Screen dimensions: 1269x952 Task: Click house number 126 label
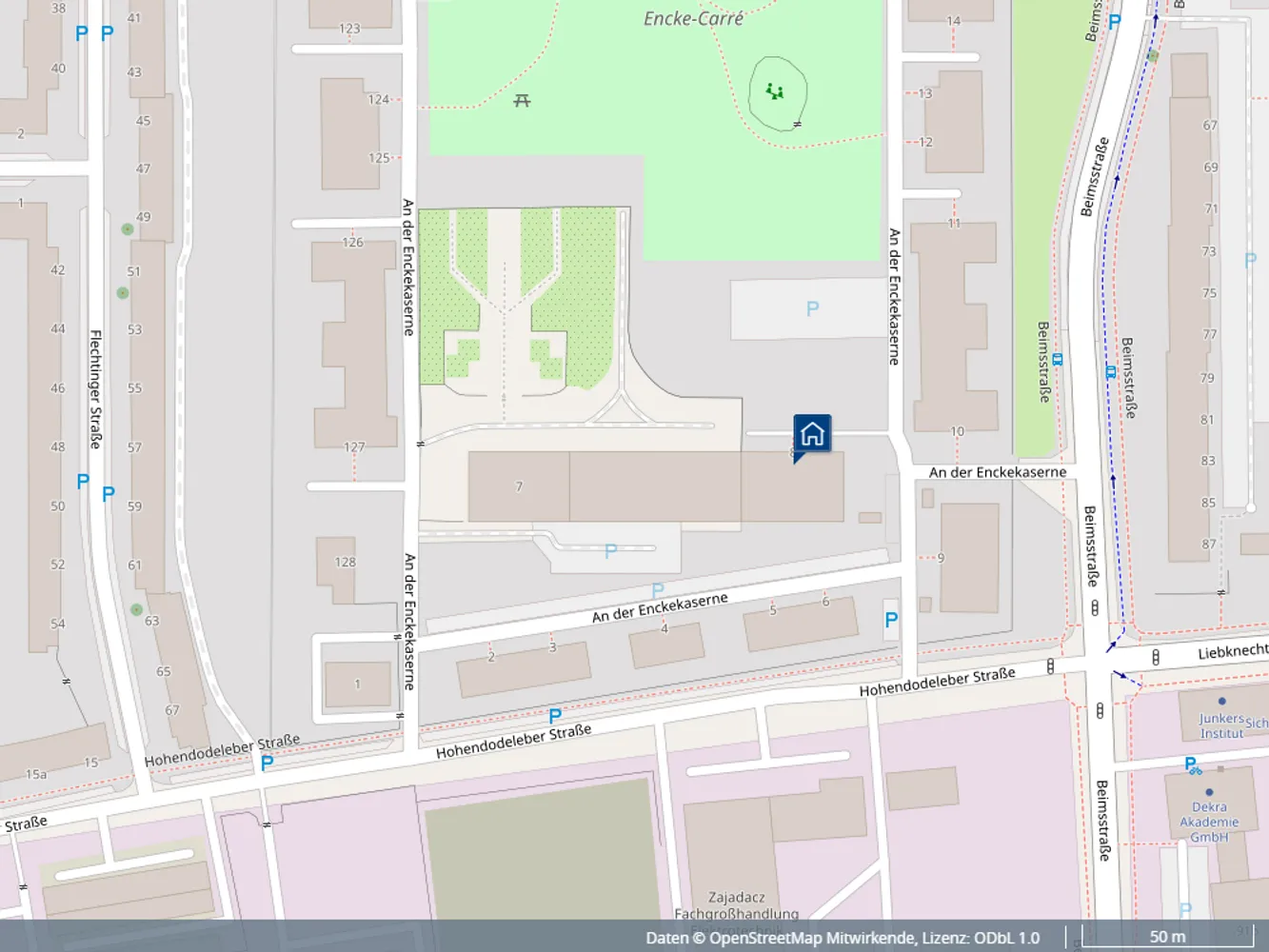click(x=352, y=242)
